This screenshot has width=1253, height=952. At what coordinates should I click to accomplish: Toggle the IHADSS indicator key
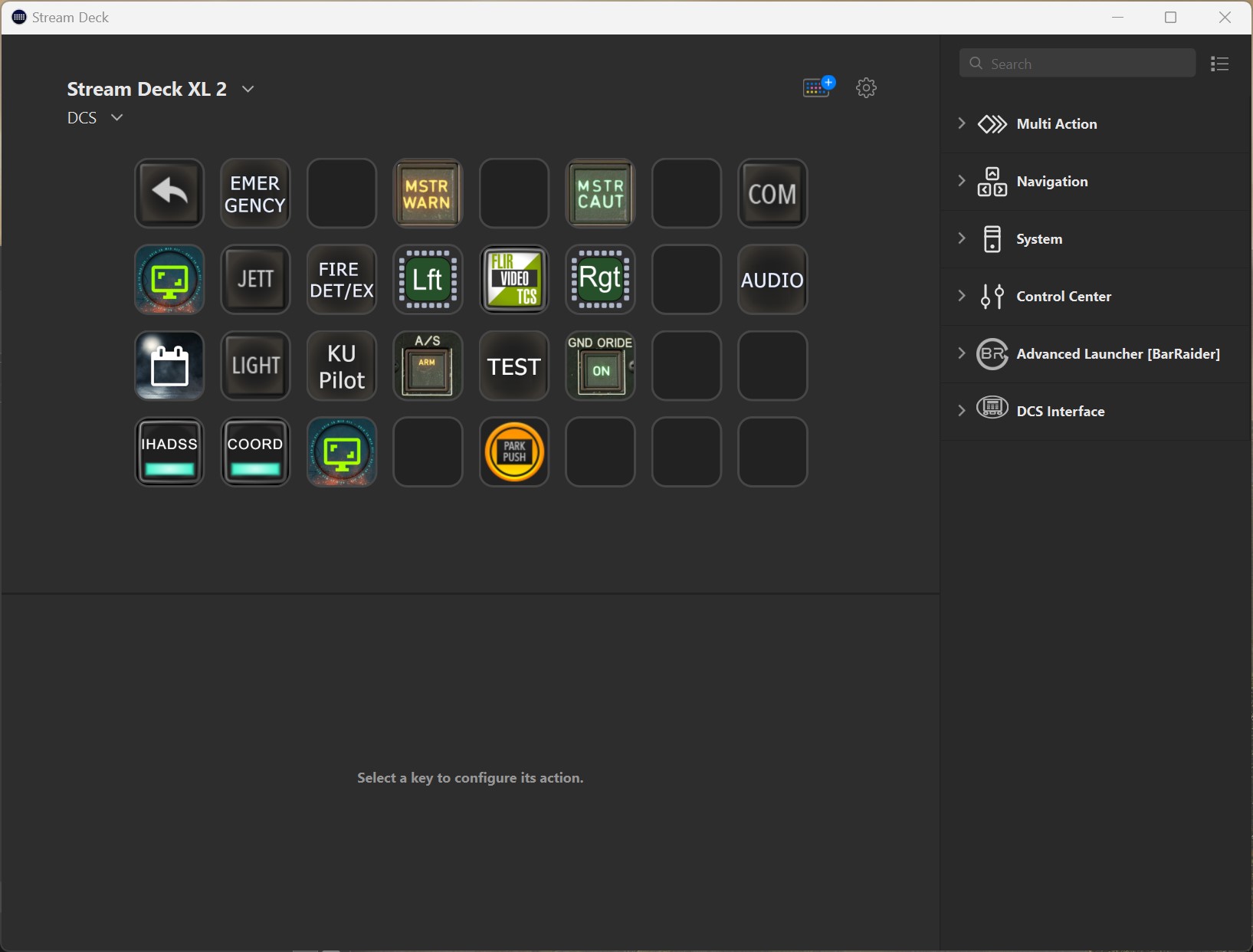169,452
